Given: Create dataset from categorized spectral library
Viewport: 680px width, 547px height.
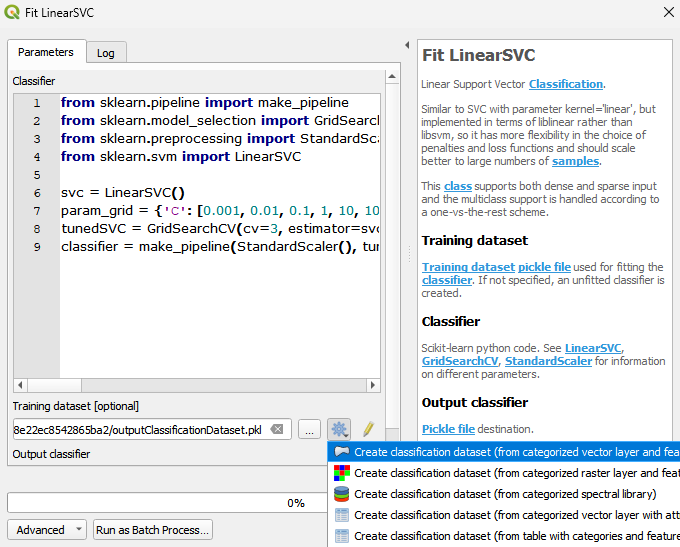Looking at the screenshot, I should [x=504, y=494].
